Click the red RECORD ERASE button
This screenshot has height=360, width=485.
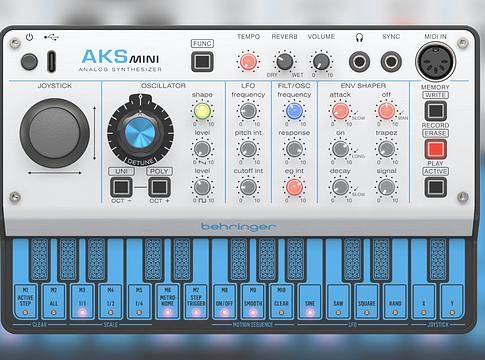pos(435,149)
